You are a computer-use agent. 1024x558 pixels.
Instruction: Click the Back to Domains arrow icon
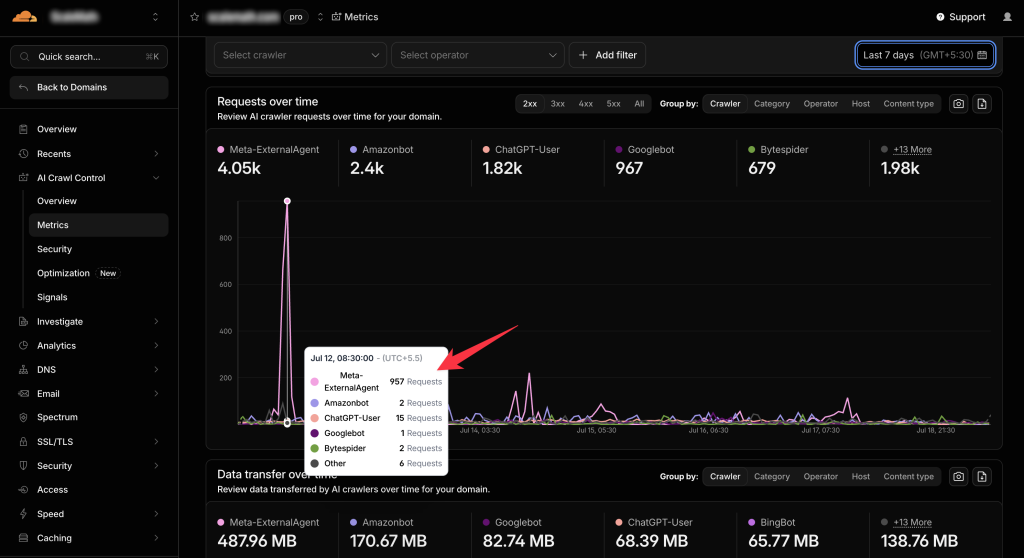[x=24, y=88]
